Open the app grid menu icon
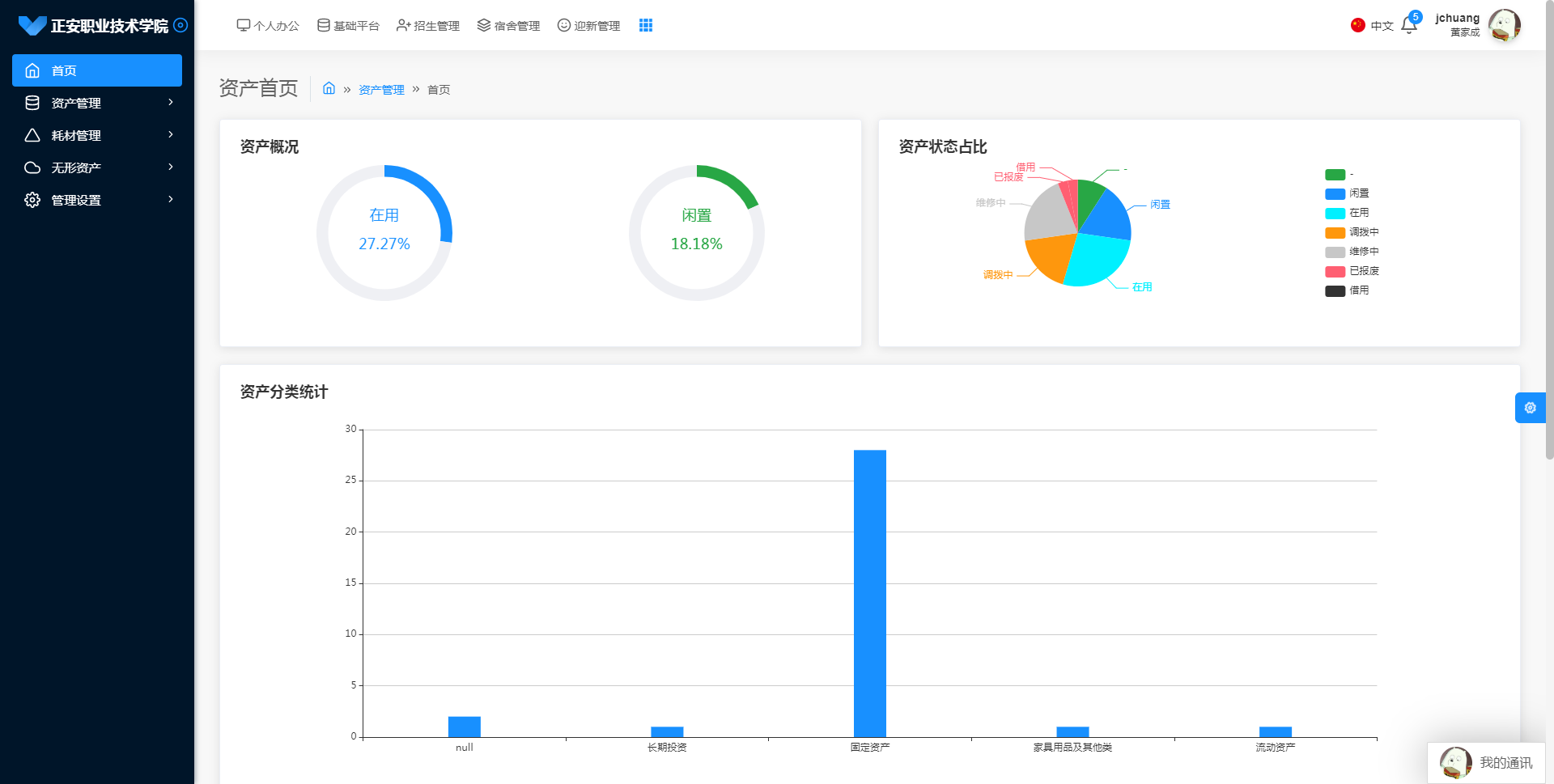1554x784 pixels. [x=646, y=25]
